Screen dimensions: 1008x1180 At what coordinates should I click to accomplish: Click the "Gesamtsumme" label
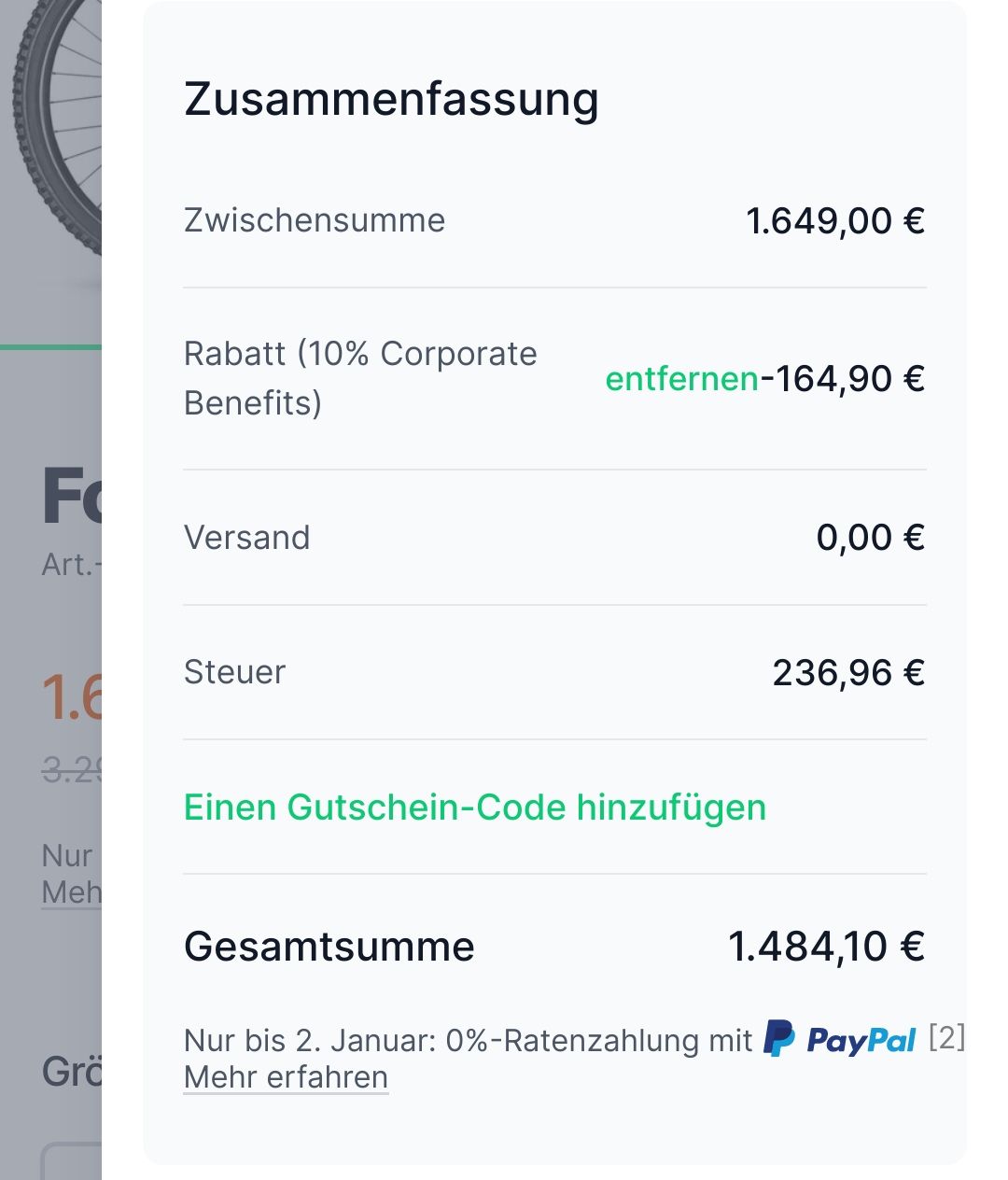[x=329, y=947]
